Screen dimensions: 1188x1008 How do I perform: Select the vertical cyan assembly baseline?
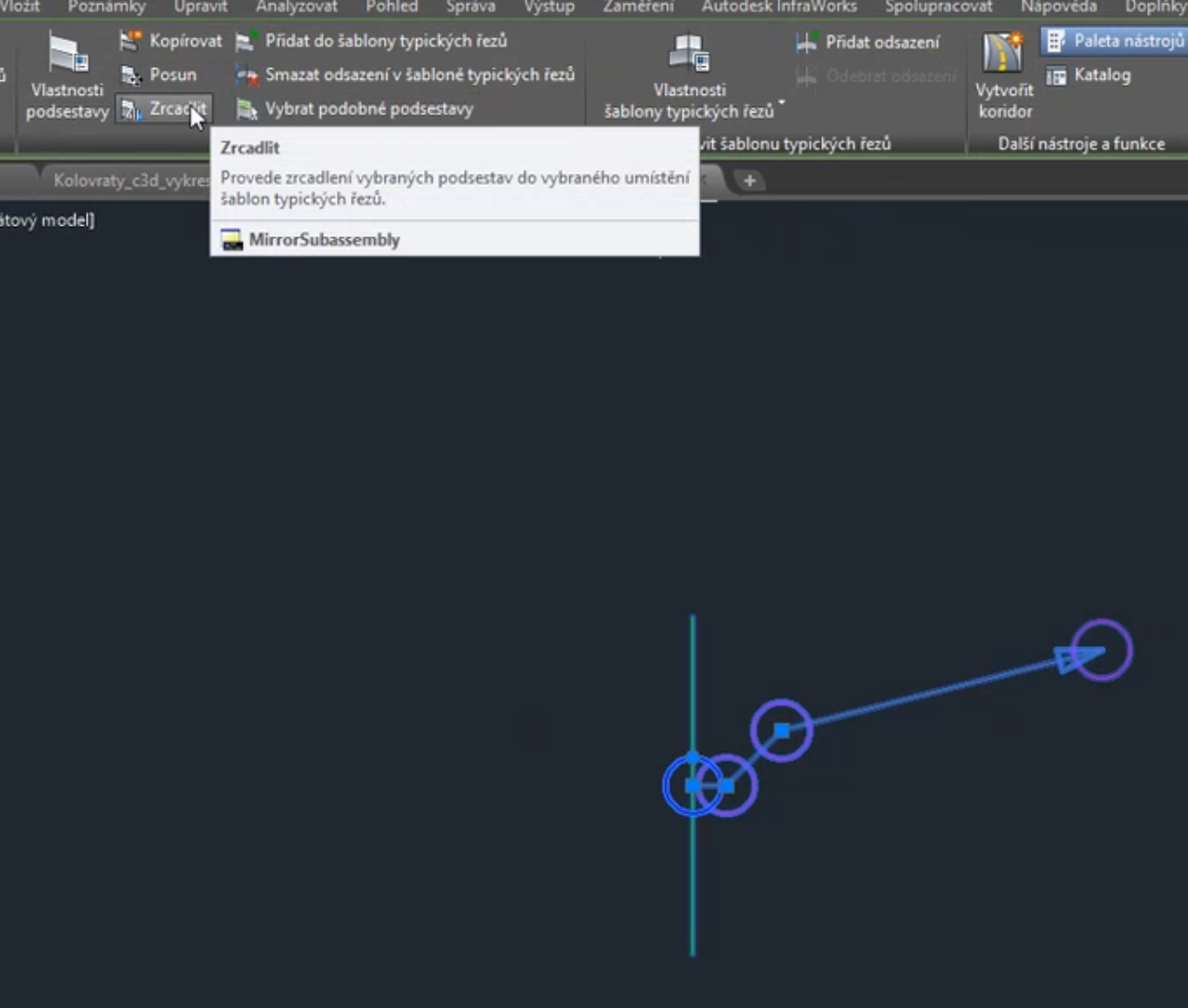point(692,887)
